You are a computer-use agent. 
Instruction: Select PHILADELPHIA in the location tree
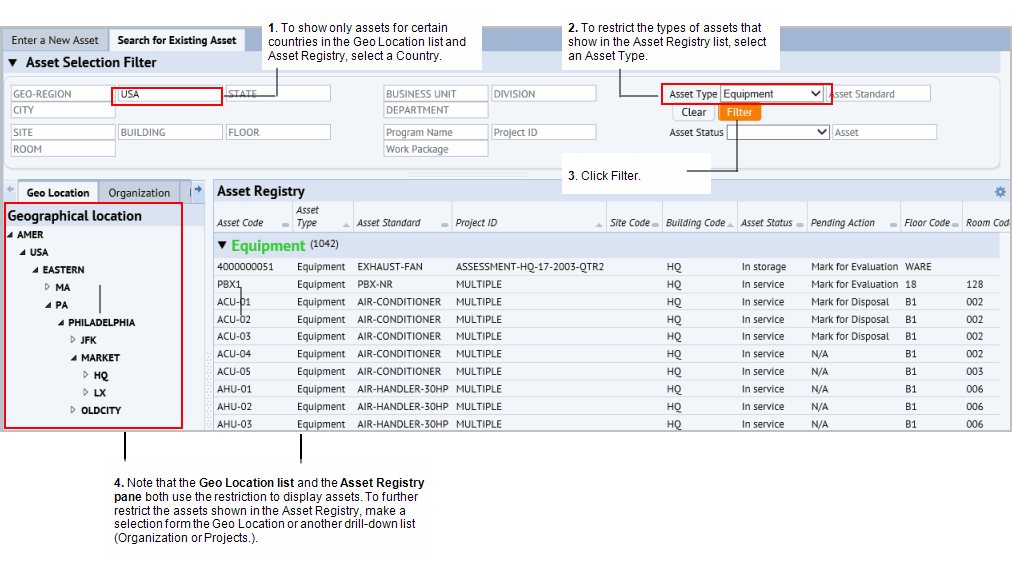101,323
